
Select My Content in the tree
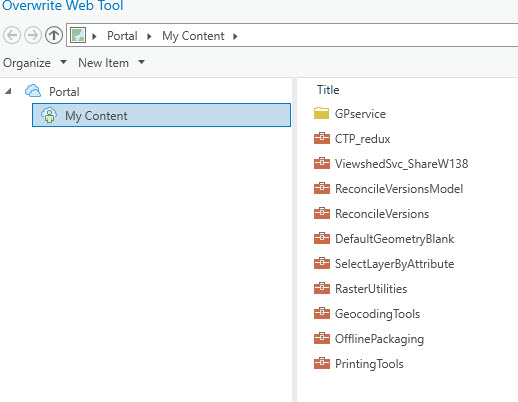coord(161,115)
